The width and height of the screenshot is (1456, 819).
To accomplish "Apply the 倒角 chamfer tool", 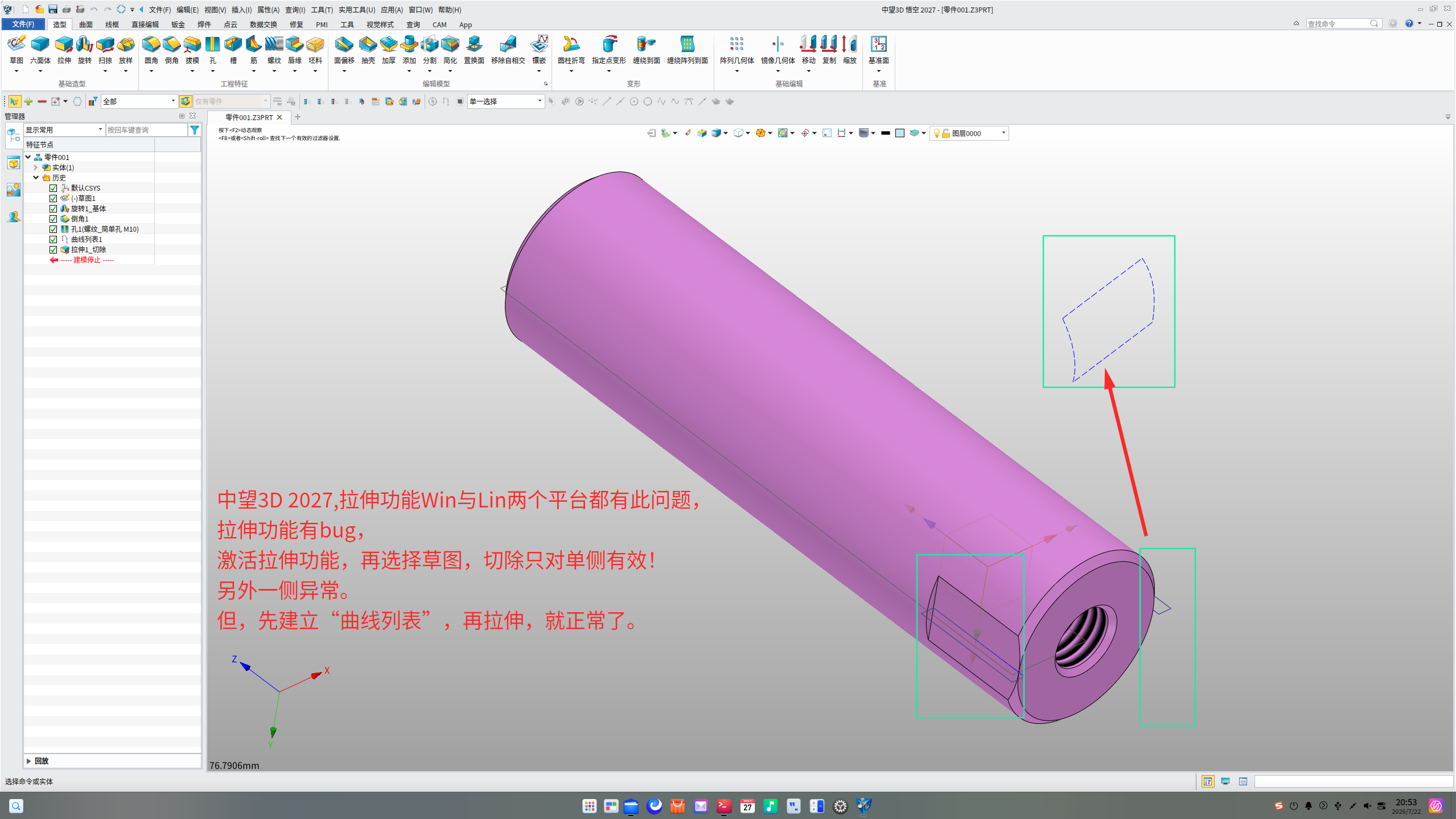I will (172, 50).
